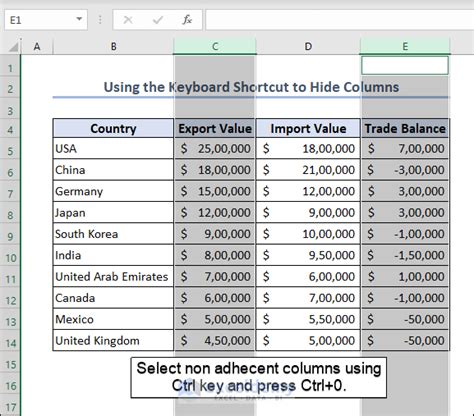Click USA export value 25,00,000

(x=215, y=148)
